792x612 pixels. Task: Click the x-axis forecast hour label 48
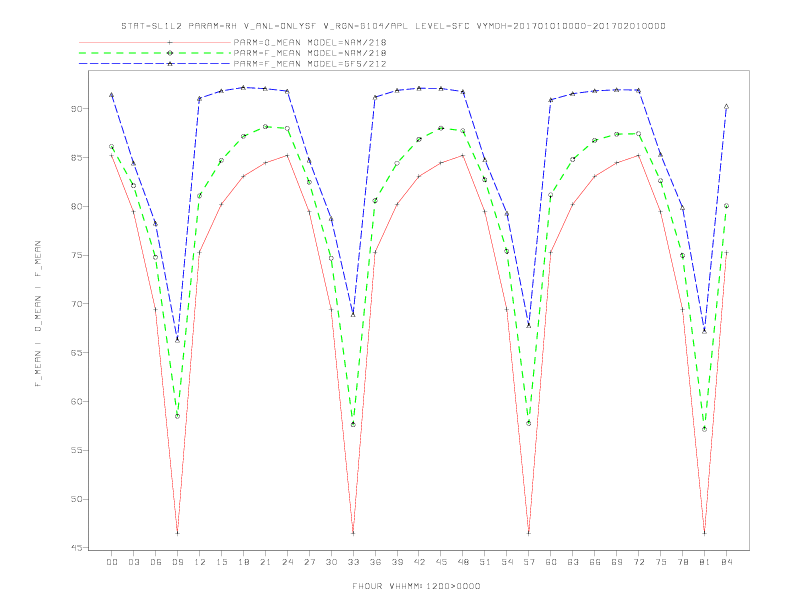(x=463, y=562)
